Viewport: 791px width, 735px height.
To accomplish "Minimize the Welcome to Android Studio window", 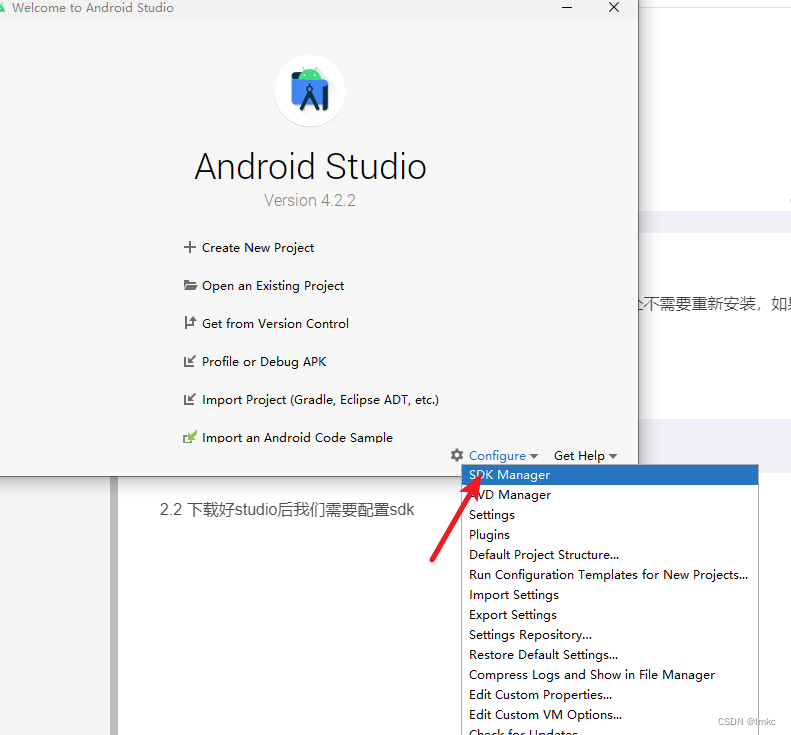I will click(567, 8).
